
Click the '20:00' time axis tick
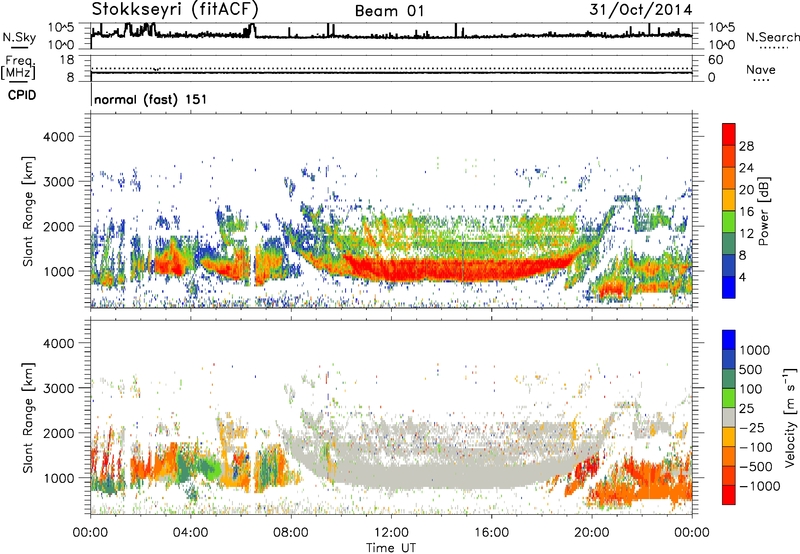tap(592, 533)
